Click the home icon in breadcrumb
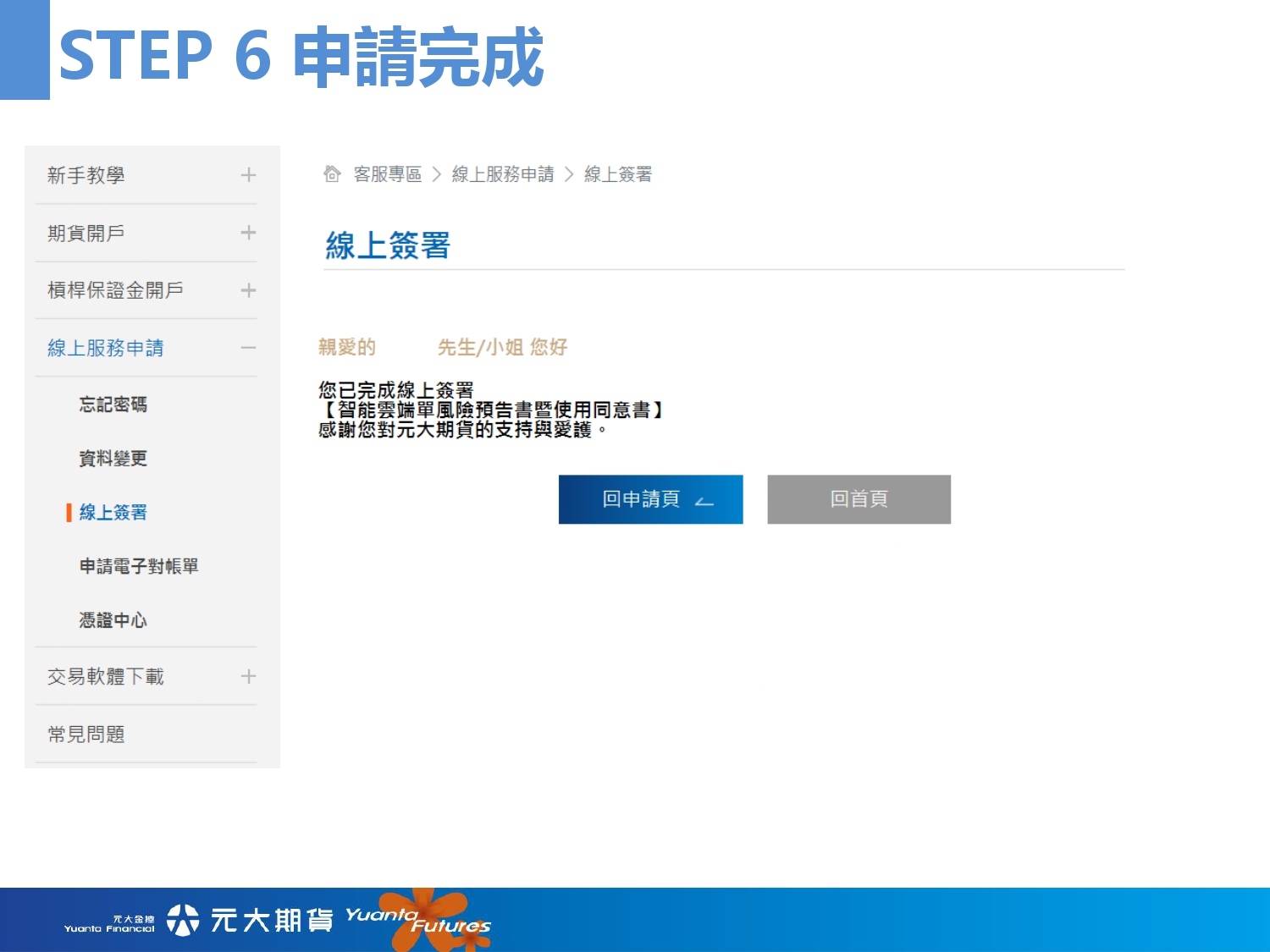The width and height of the screenshot is (1270, 952). point(332,173)
